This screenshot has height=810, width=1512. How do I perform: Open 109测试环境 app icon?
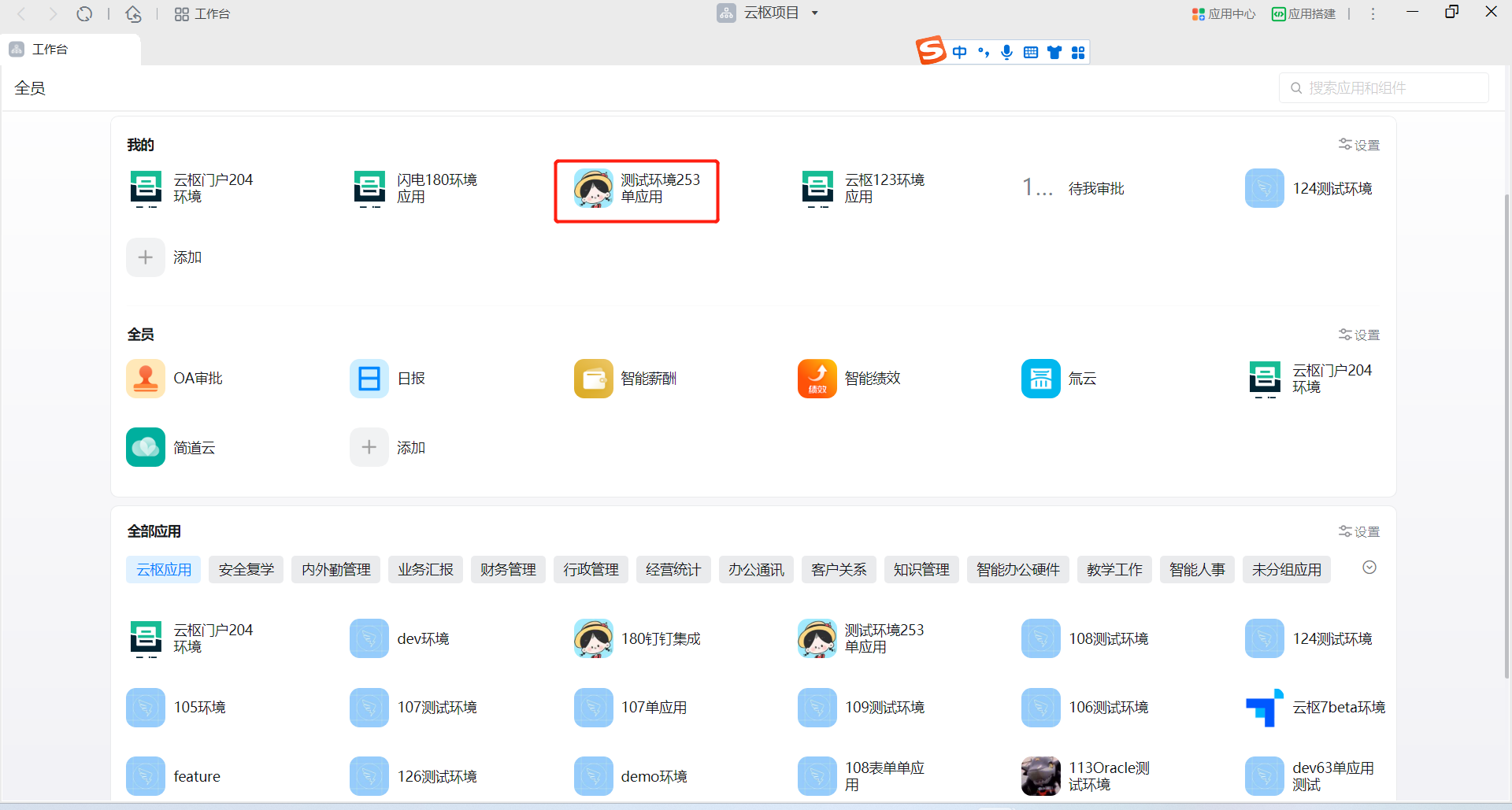coord(817,708)
